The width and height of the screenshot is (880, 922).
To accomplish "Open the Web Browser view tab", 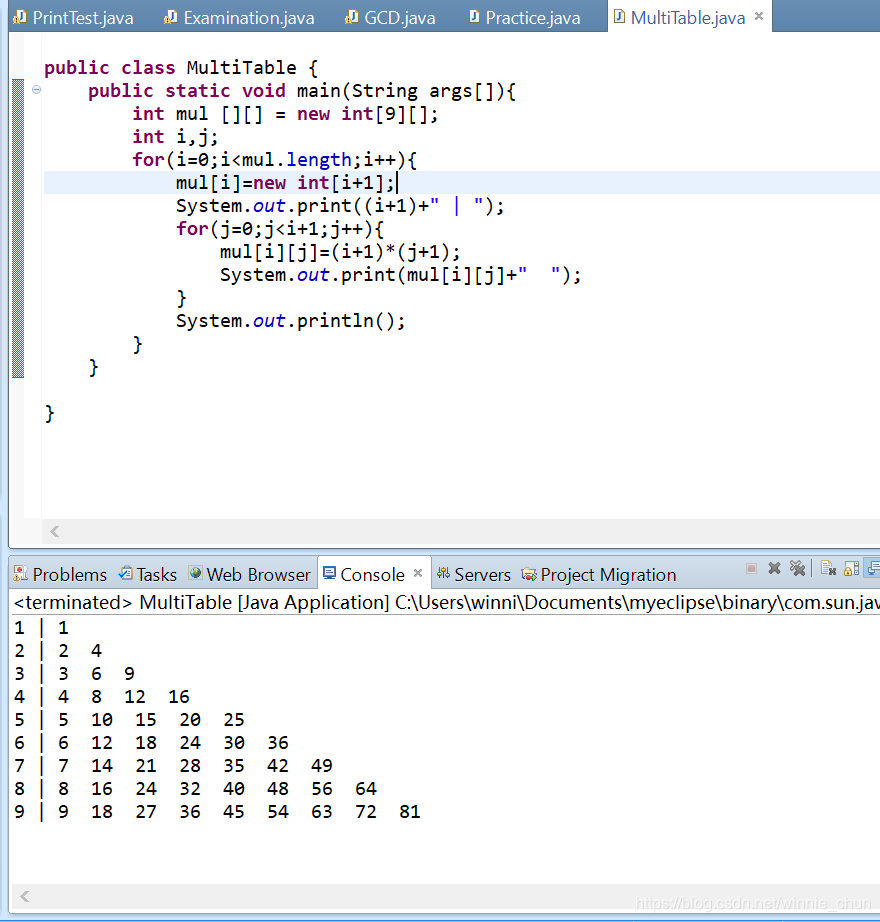I will pyautogui.click(x=249, y=574).
